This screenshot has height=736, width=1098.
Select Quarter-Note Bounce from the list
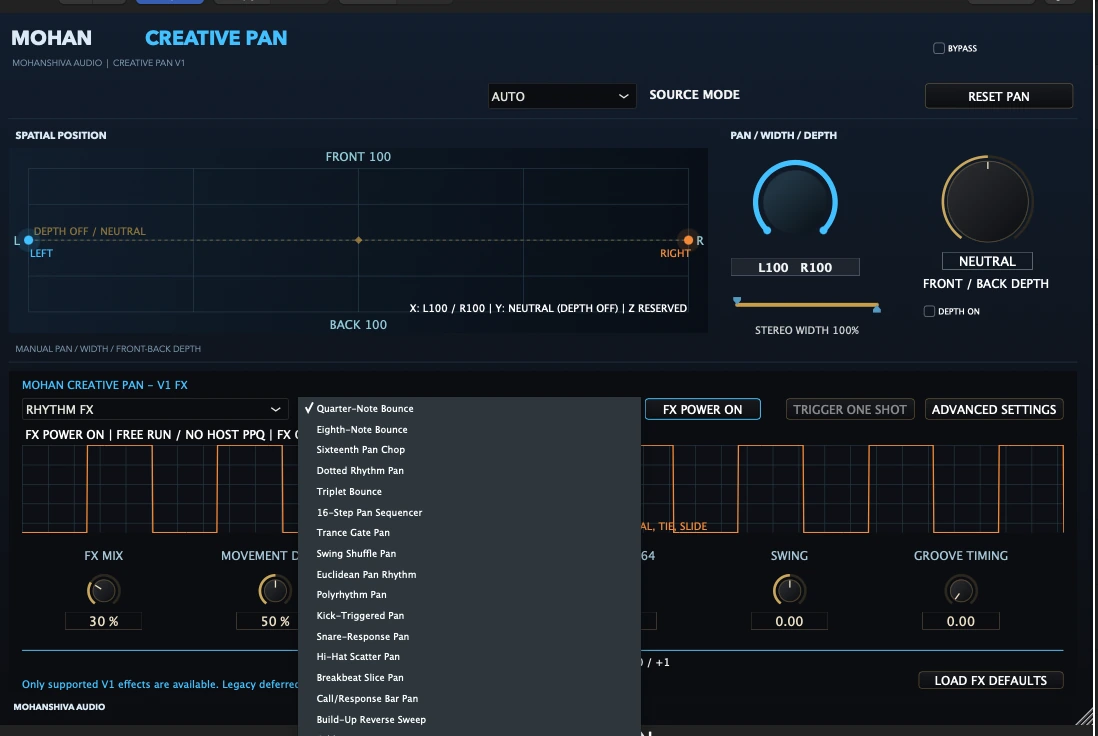pos(469,408)
